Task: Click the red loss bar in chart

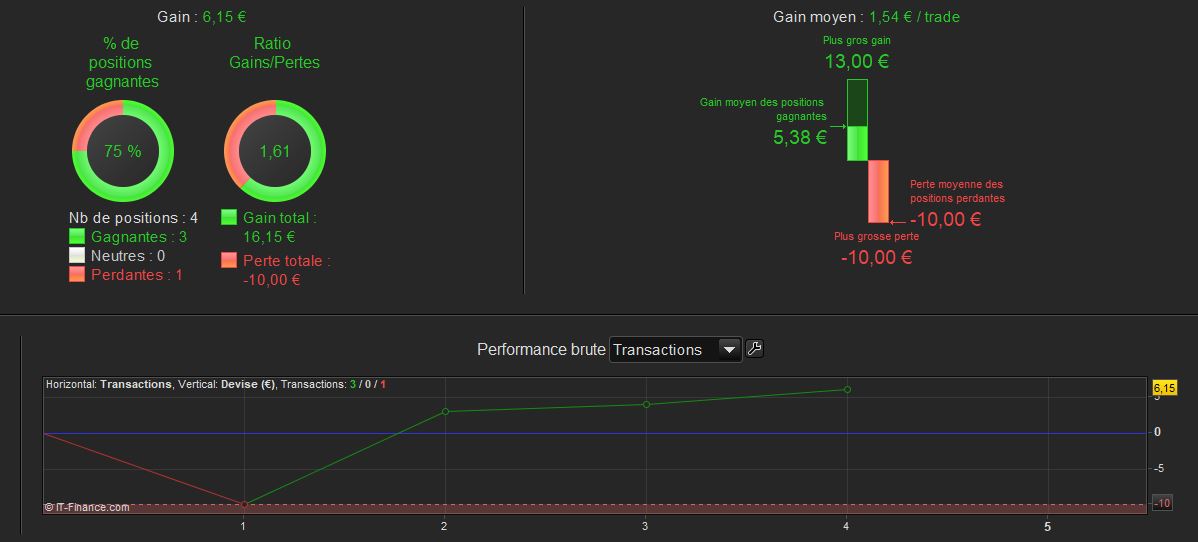Action: coord(879,191)
